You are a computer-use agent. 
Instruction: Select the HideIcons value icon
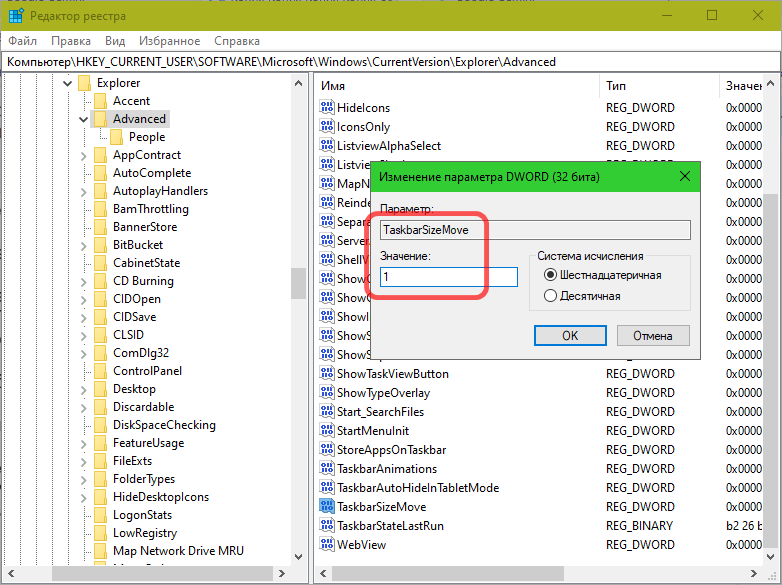(327, 108)
